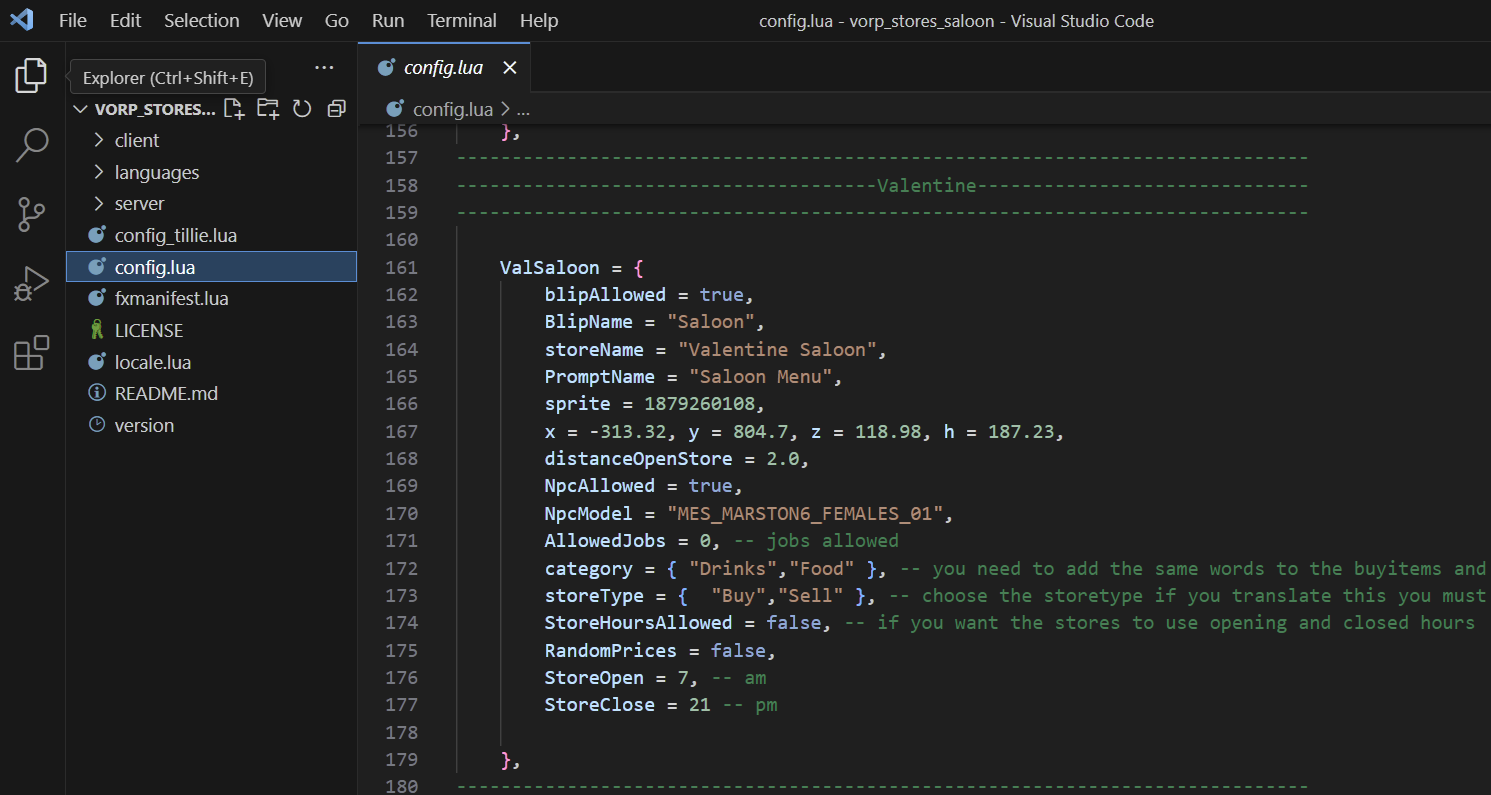Click the Lua icon in the breadcrumb
Image resolution: width=1491 pixels, height=795 pixels.
click(395, 109)
